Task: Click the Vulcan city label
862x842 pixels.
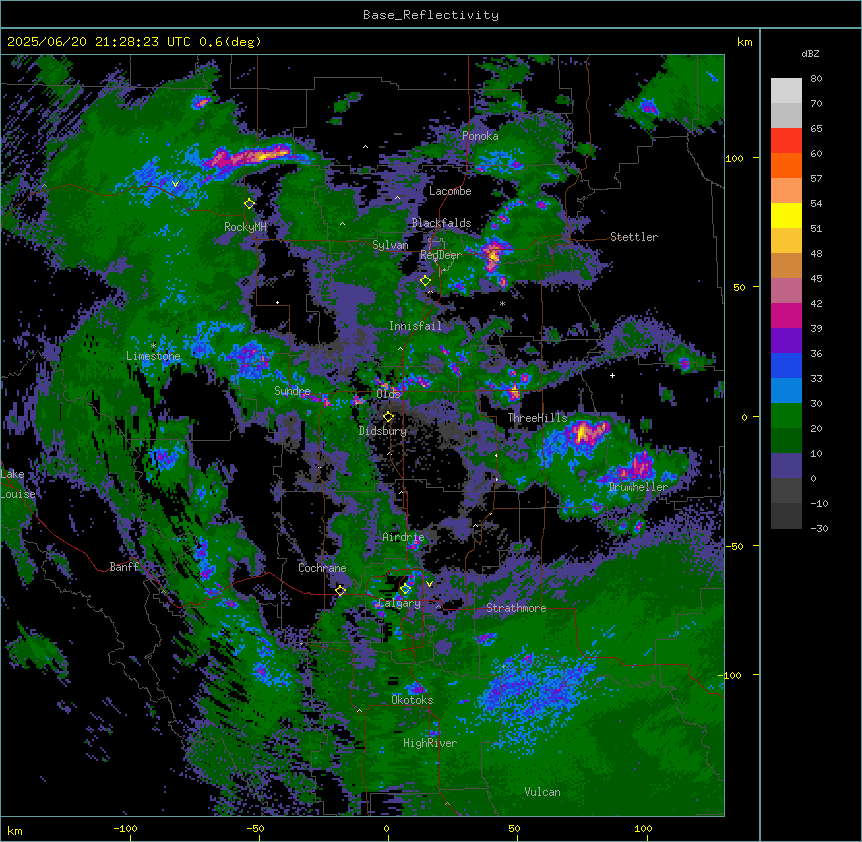Action: (543, 792)
